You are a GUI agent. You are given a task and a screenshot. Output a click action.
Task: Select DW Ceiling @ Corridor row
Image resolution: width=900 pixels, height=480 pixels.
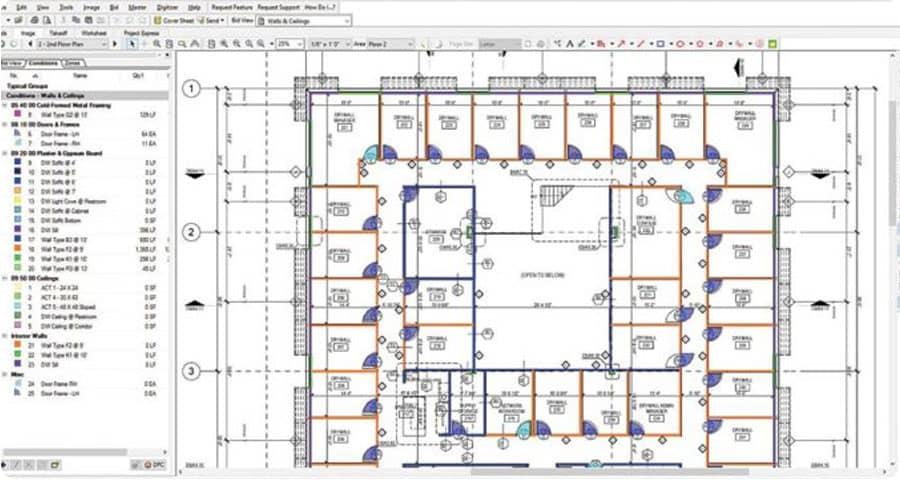pos(85,326)
